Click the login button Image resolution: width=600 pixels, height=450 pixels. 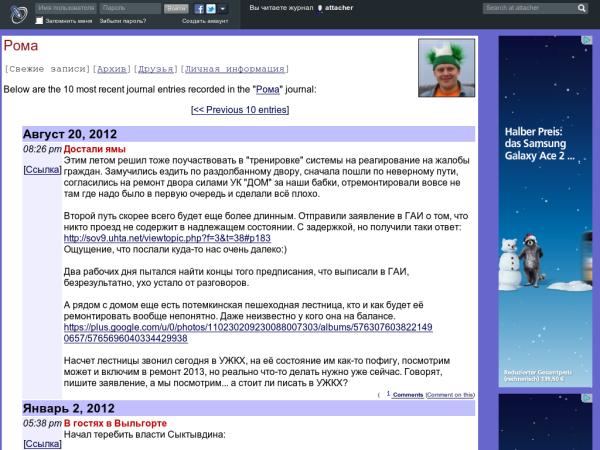[176, 8]
